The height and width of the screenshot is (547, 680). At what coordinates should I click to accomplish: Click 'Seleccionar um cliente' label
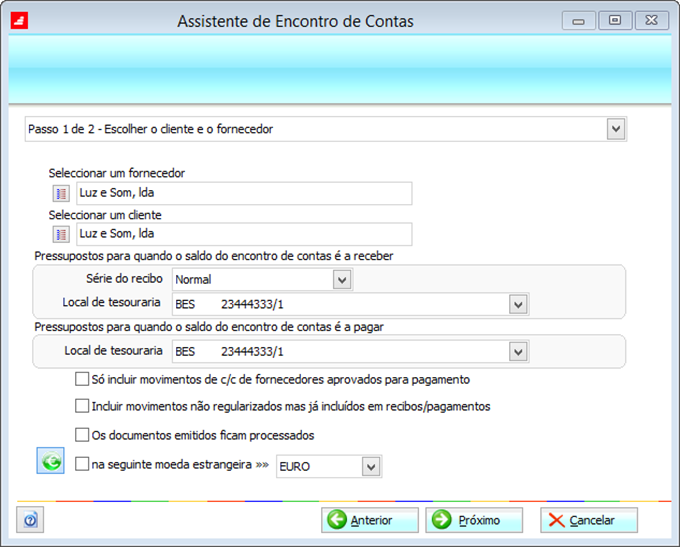click(105, 215)
